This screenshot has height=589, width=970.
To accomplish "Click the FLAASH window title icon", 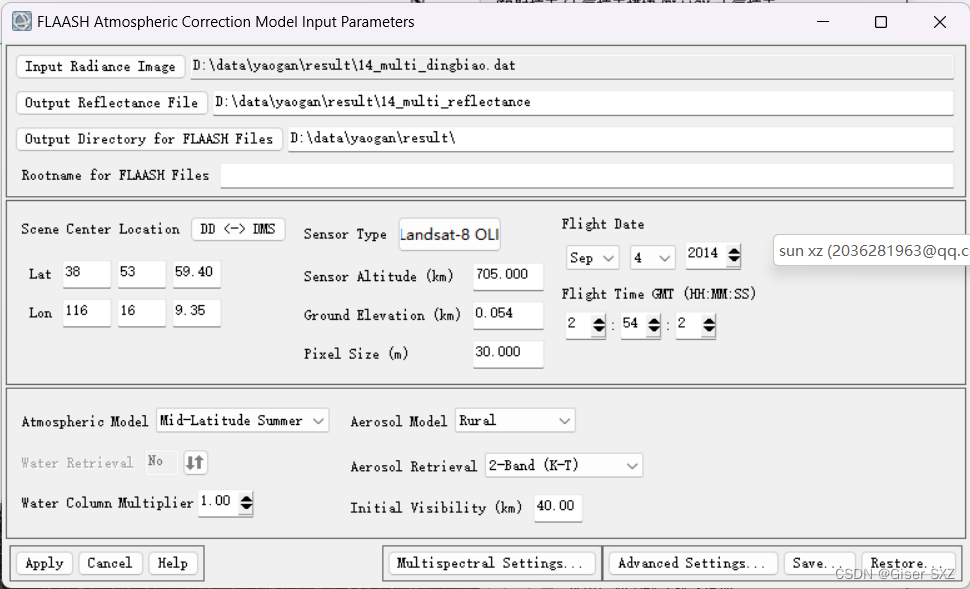I will click(22, 22).
